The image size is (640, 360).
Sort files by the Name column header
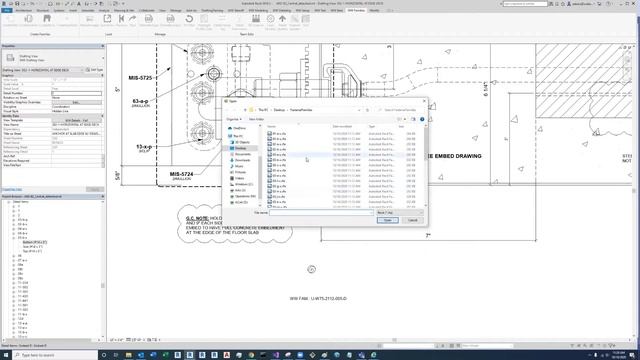(x=271, y=127)
